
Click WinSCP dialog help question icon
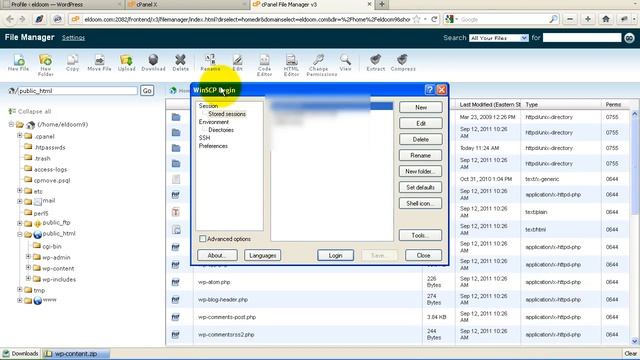(x=429, y=90)
